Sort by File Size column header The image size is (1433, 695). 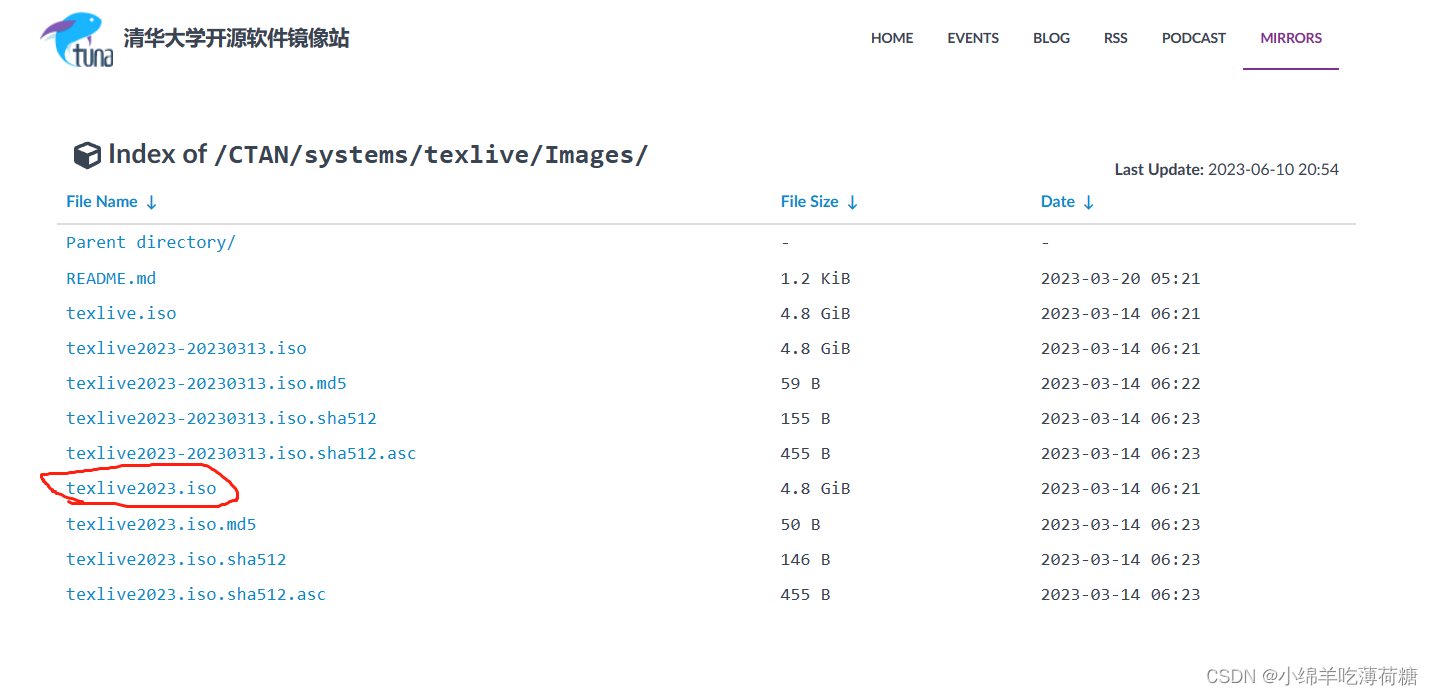point(819,202)
